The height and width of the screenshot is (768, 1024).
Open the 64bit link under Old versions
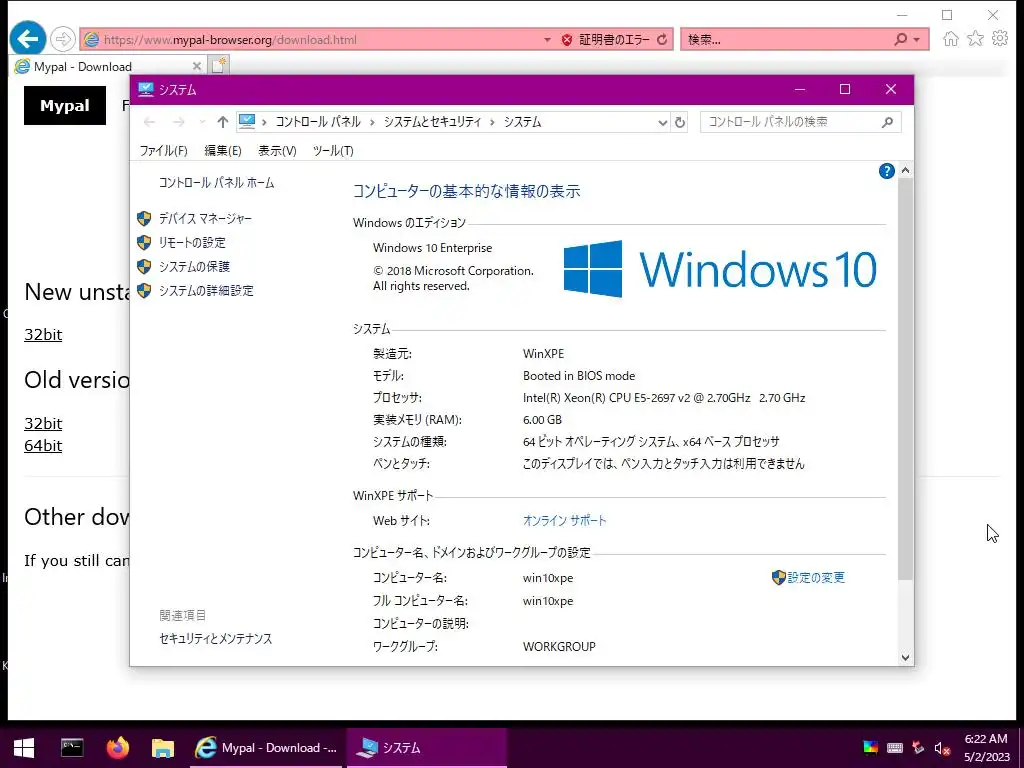[x=43, y=445]
